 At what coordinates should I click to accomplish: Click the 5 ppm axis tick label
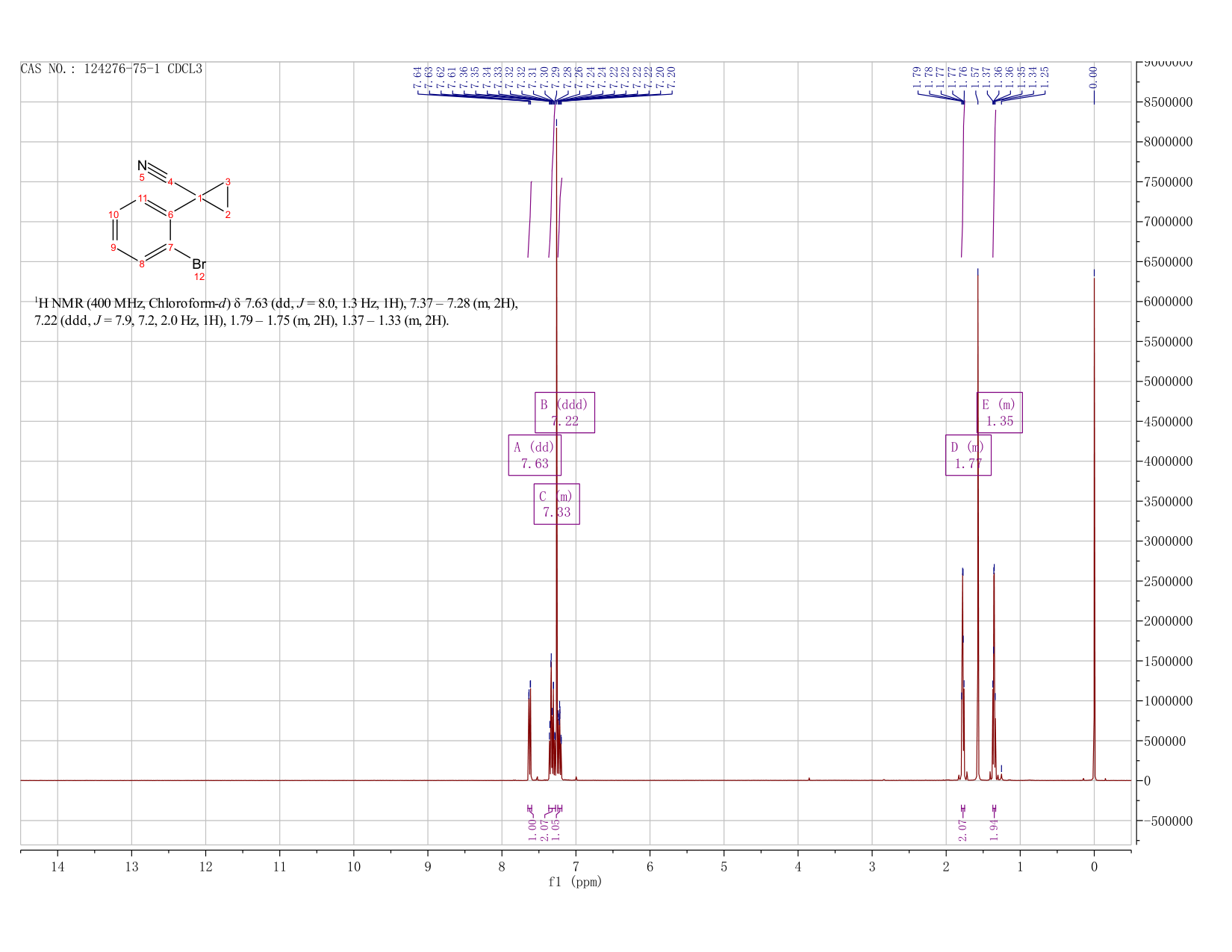(x=724, y=866)
